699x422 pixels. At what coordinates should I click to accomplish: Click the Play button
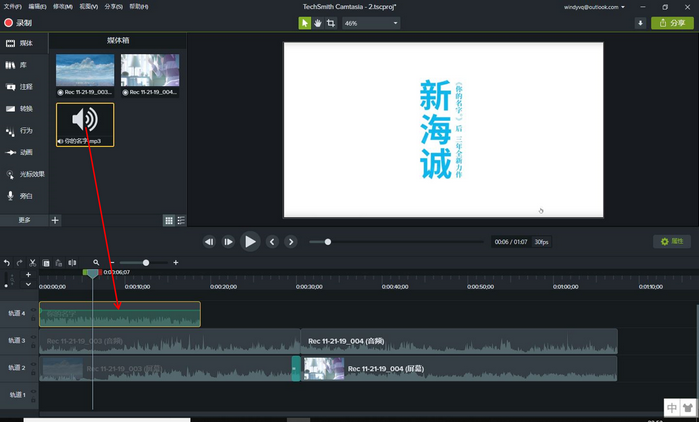pyautogui.click(x=250, y=242)
